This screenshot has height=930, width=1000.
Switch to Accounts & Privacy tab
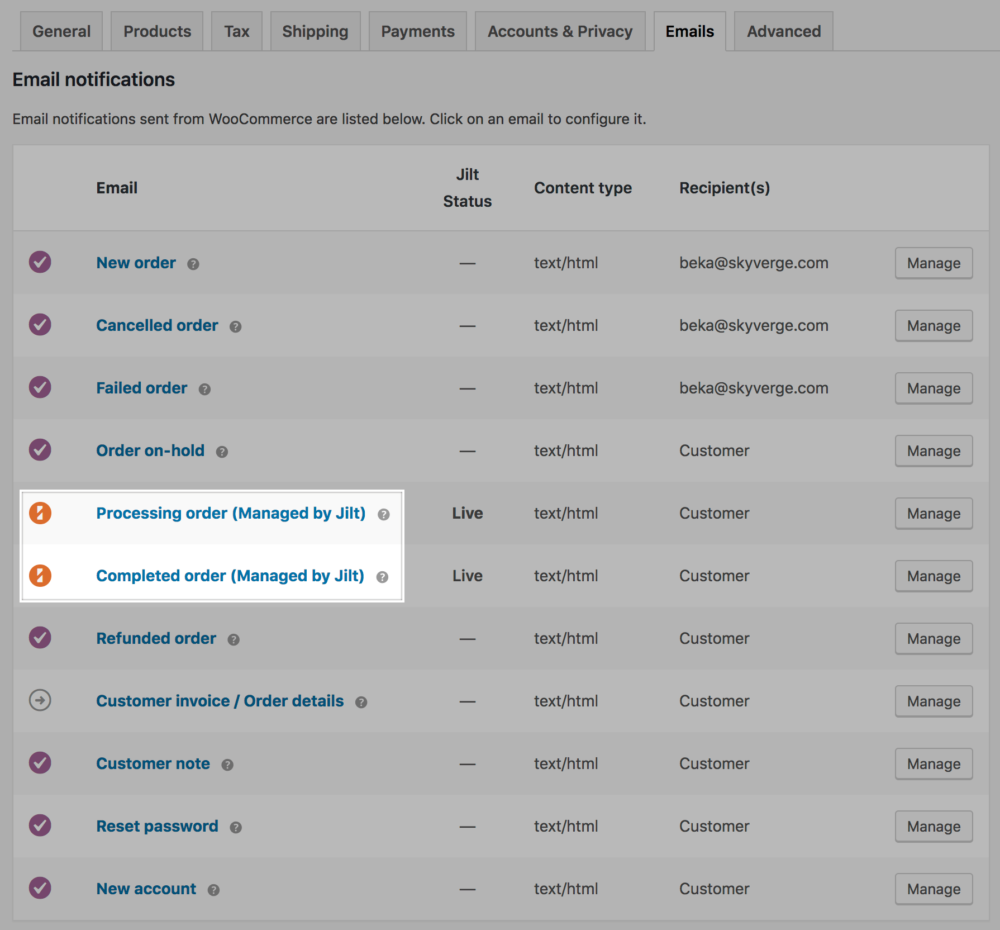(560, 31)
